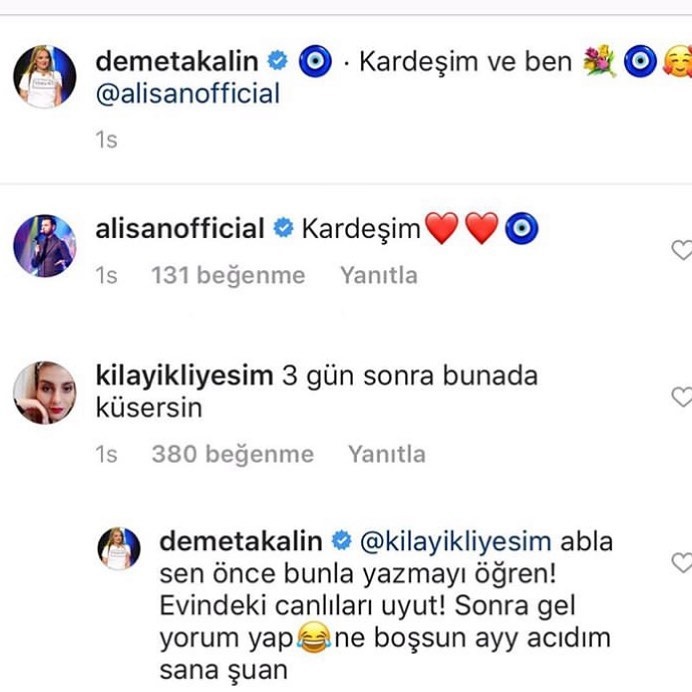Open the demetakalin username in caption
Viewport: 692px width, 692px height.
[177, 61]
